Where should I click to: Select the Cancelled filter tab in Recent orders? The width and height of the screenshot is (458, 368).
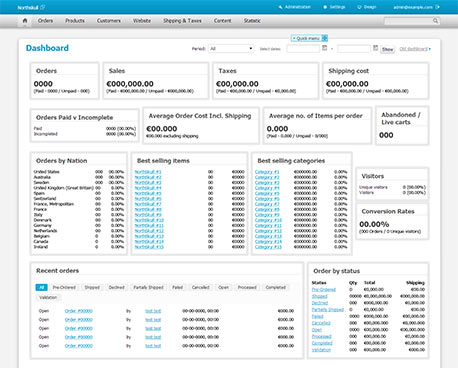pos(201,287)
